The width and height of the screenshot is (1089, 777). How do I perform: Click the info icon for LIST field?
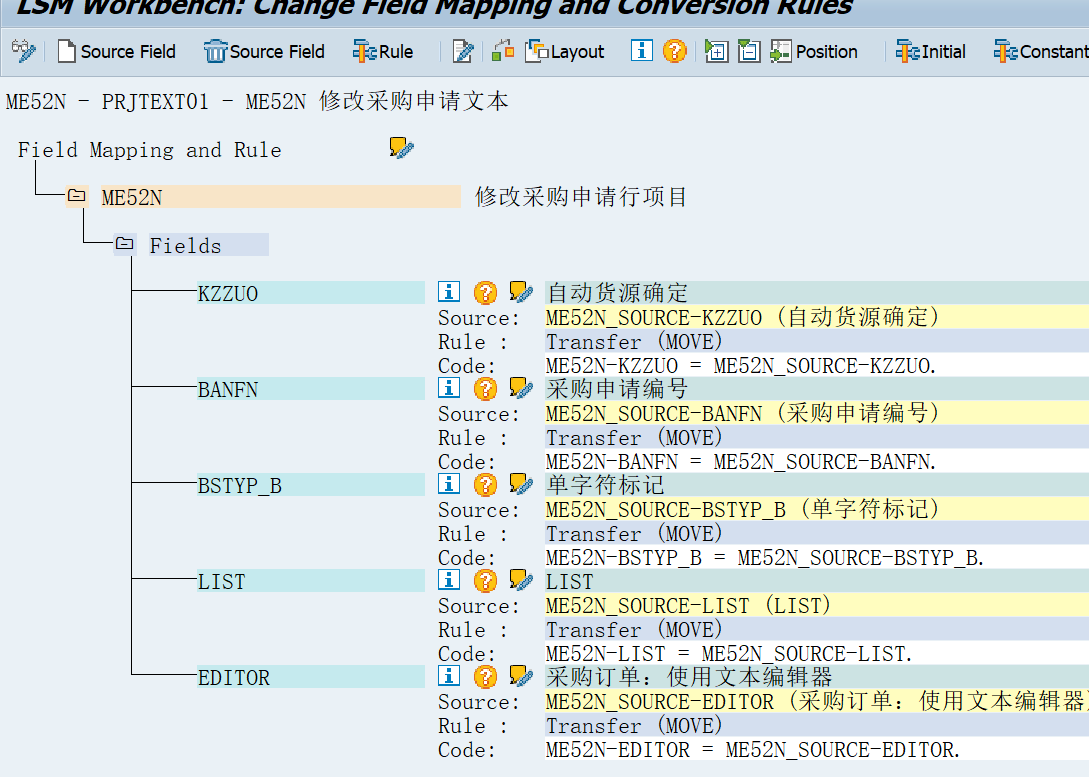point(449,579)
